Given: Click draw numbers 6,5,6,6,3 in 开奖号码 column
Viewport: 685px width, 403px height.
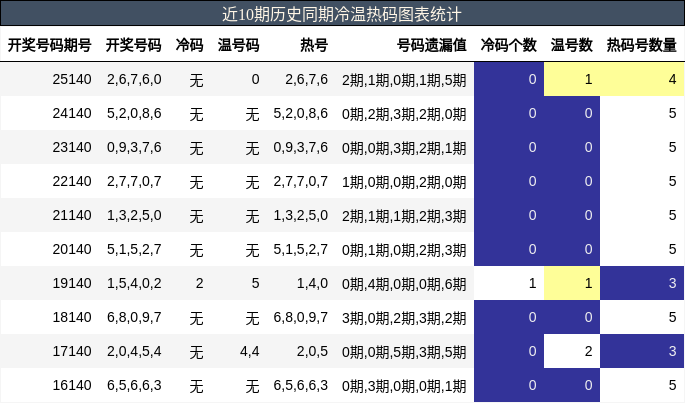Looking at the screenshot, I should pyautogui.click(x=134, y=386).
